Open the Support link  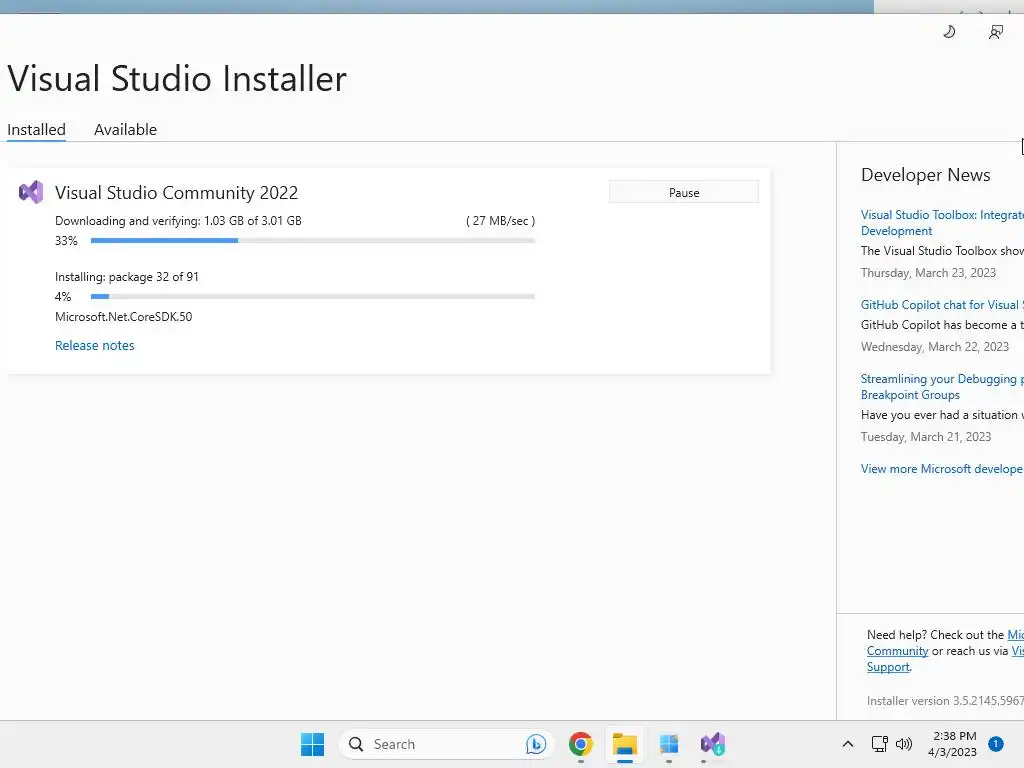pyautogui.click(x=888, y=667)
